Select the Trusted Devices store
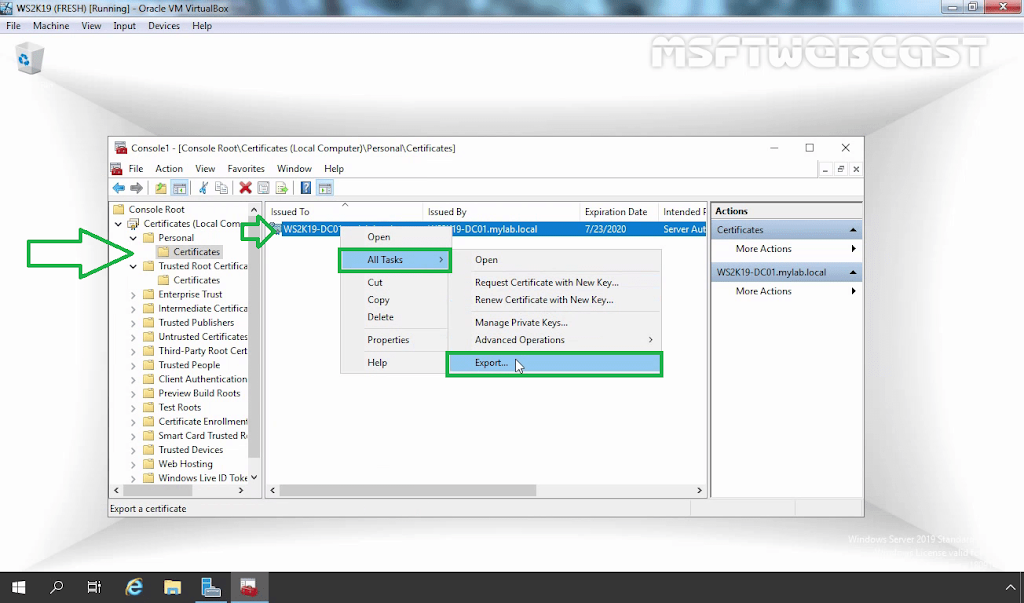This screenshot has width=1024, height=603. click(x=191, y=450)
